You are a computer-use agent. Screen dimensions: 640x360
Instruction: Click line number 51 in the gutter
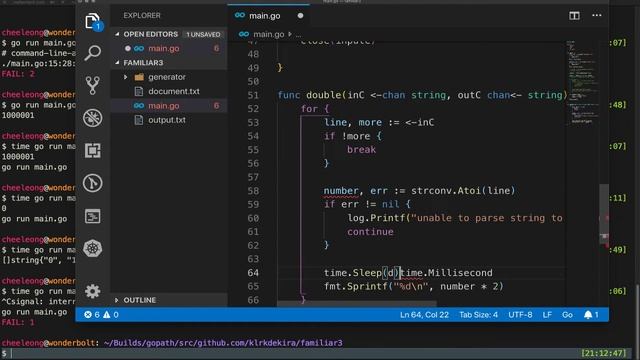(253, 95)
